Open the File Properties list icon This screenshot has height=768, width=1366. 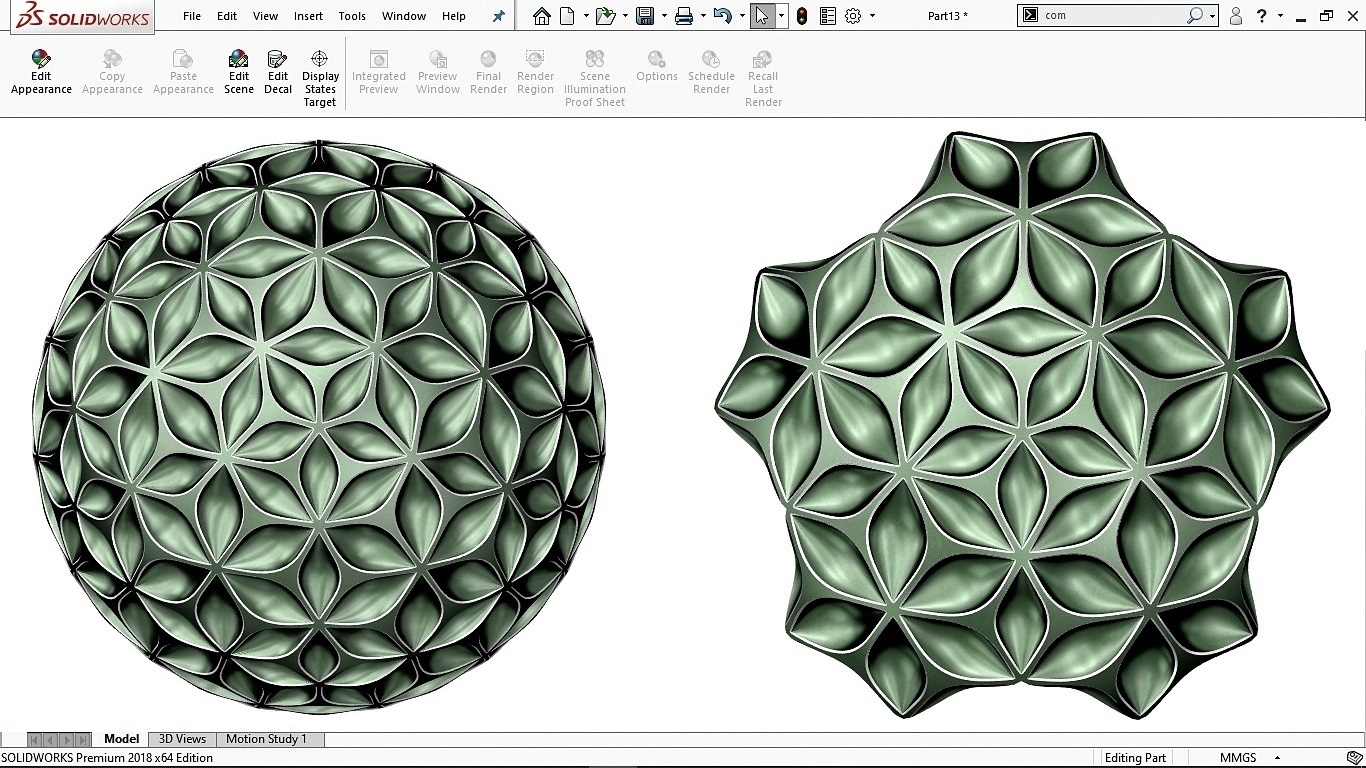828,16
